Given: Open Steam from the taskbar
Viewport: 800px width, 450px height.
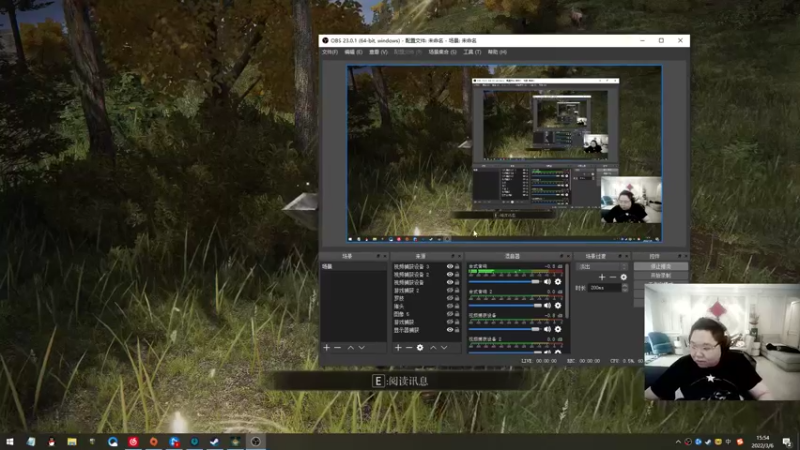Looking at the screenshot, I should (x=215, y=442).
